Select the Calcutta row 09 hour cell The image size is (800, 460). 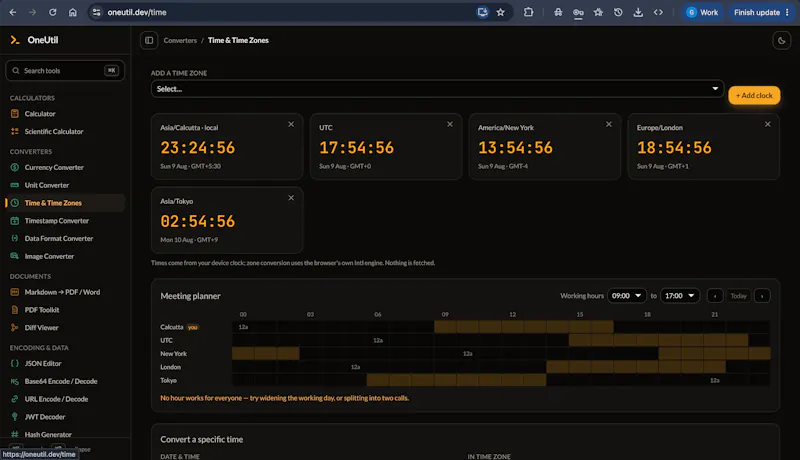click(x=445, y=327)
